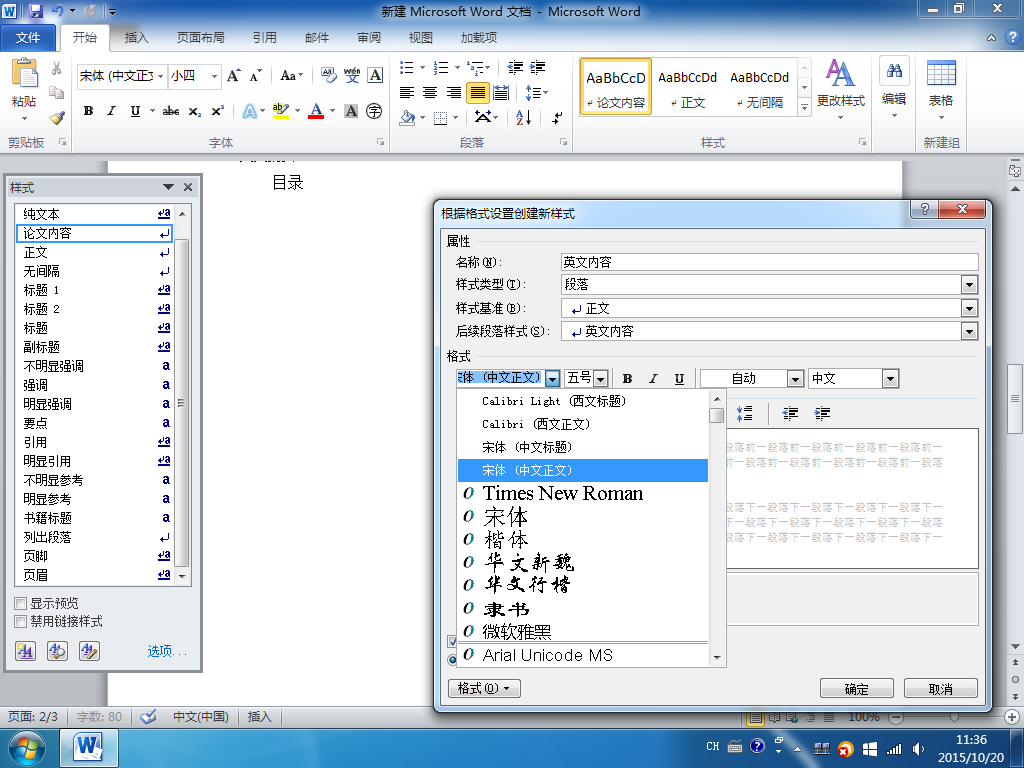
Task: Switch to the Page Layout tab
Action: click(x=200, y=38)
